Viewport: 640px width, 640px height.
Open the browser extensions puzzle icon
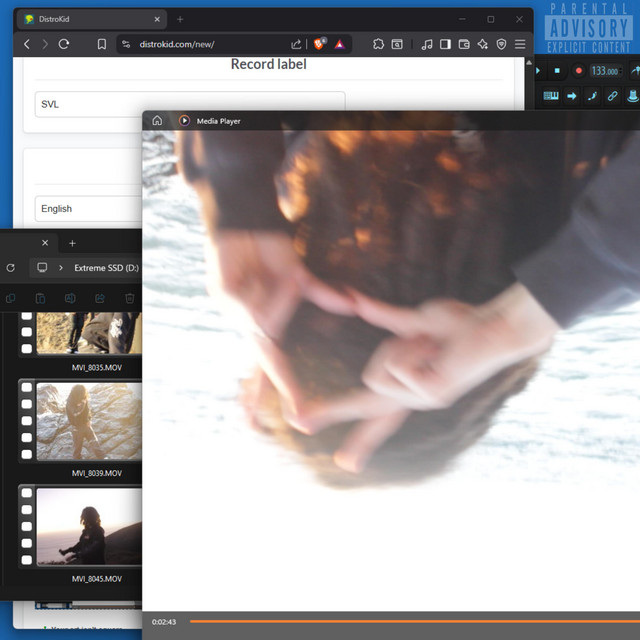(378, 44)
